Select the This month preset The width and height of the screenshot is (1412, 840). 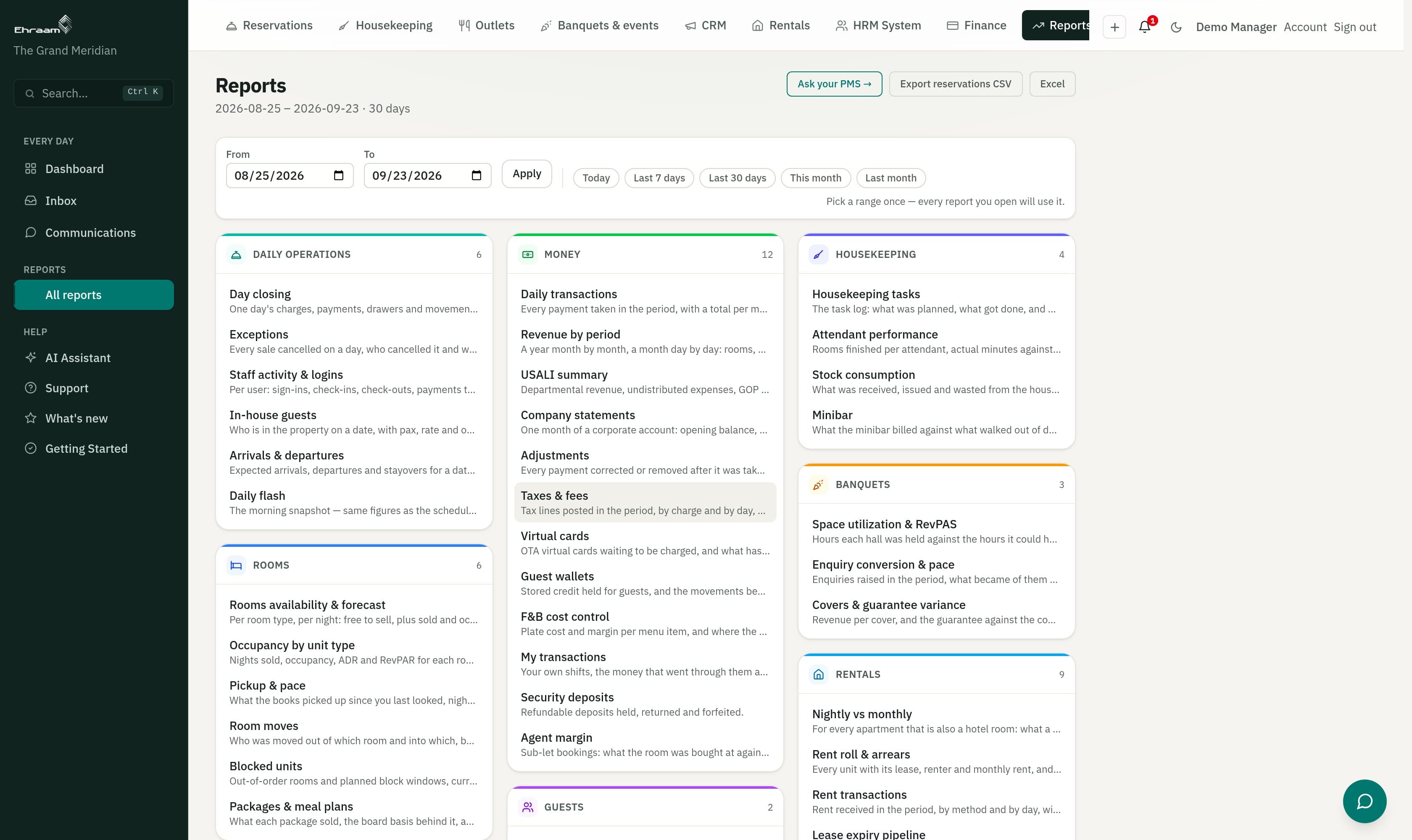(x=815, y=178)
